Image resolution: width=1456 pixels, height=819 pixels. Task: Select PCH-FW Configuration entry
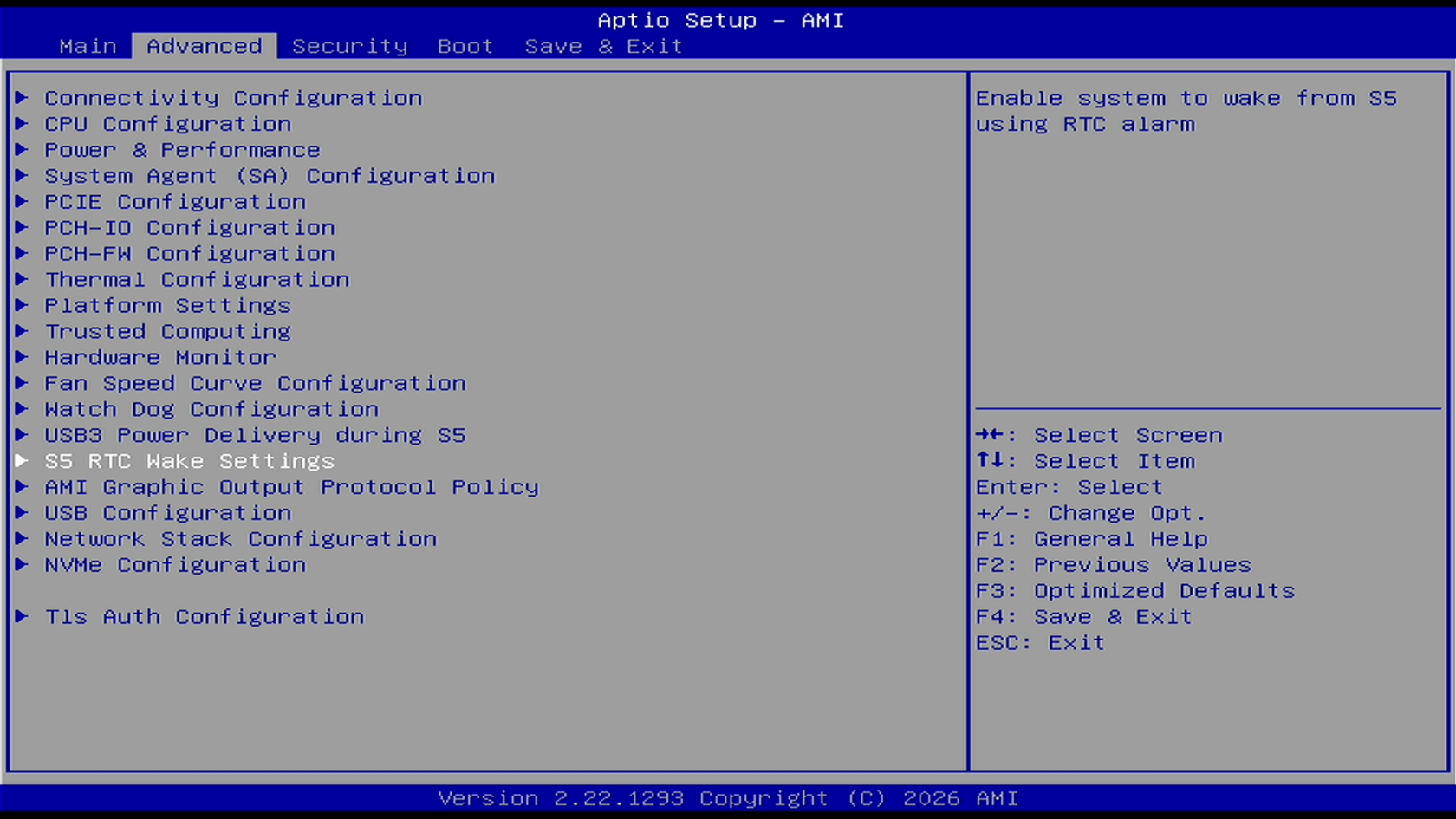(x=190, y=254)
